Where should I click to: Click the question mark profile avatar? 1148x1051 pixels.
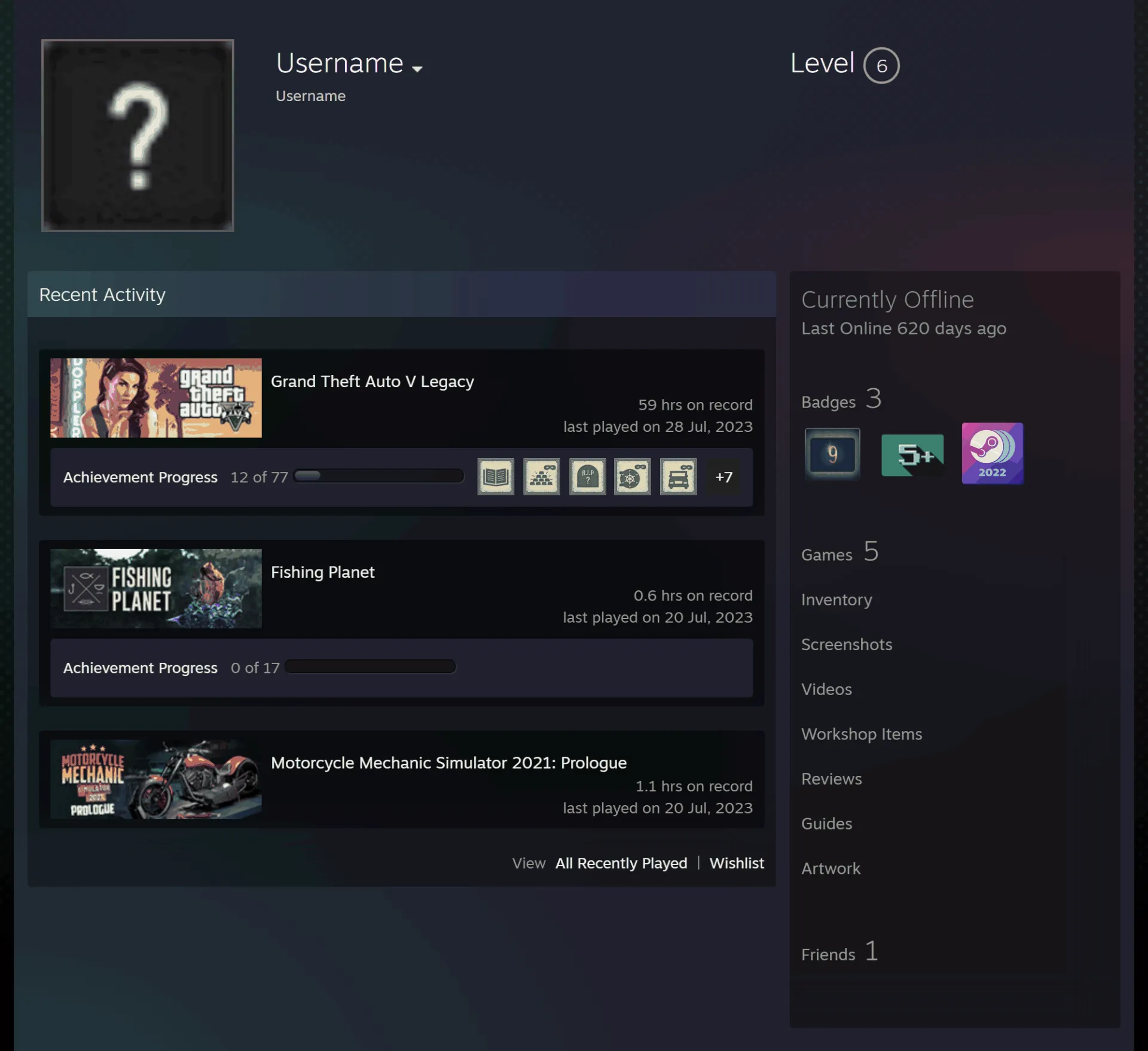(138, 135)
